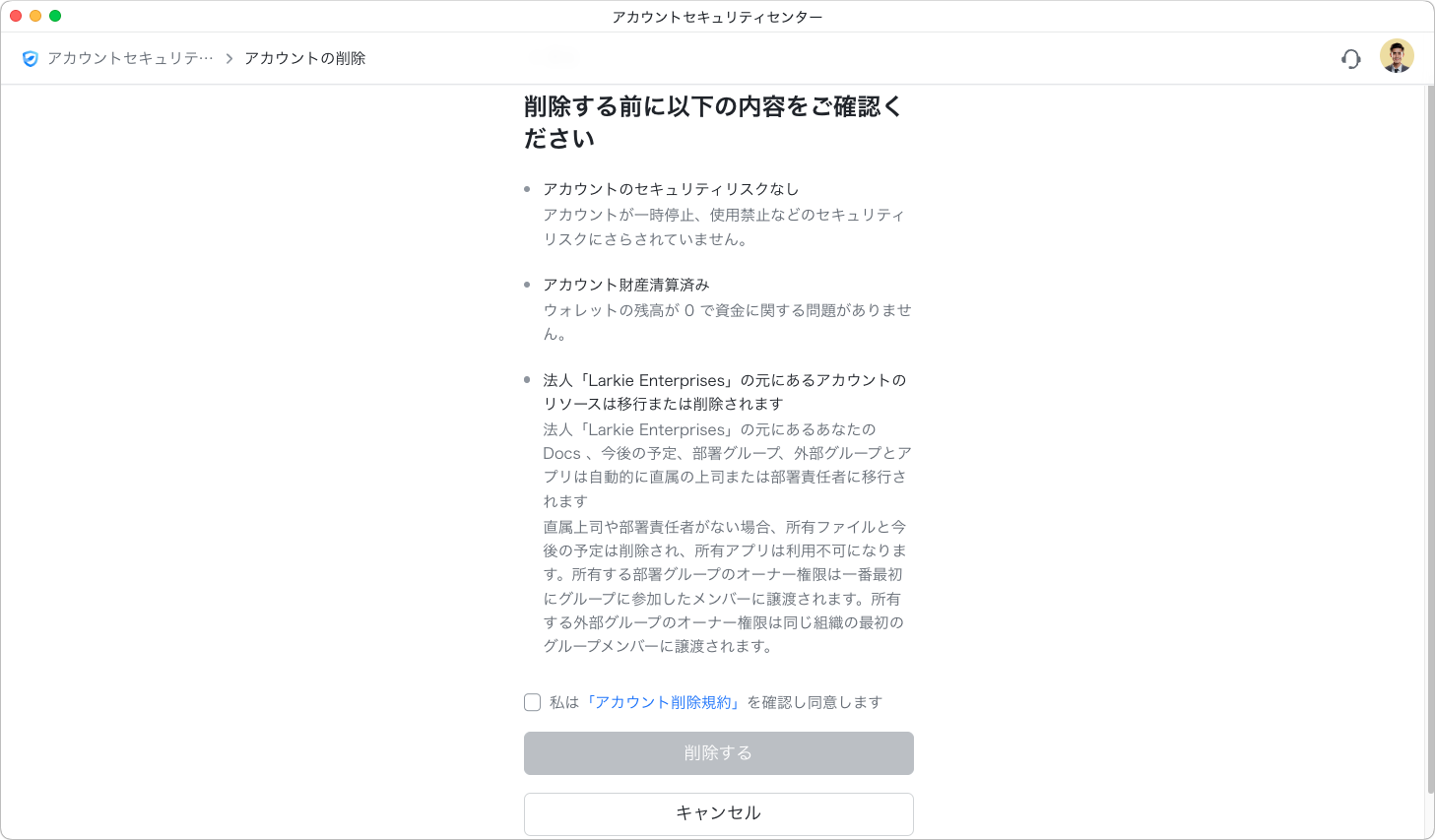Click the を確認し同意します label text
The height and width of the screenshot is (840, 1435).
[815, 702]
